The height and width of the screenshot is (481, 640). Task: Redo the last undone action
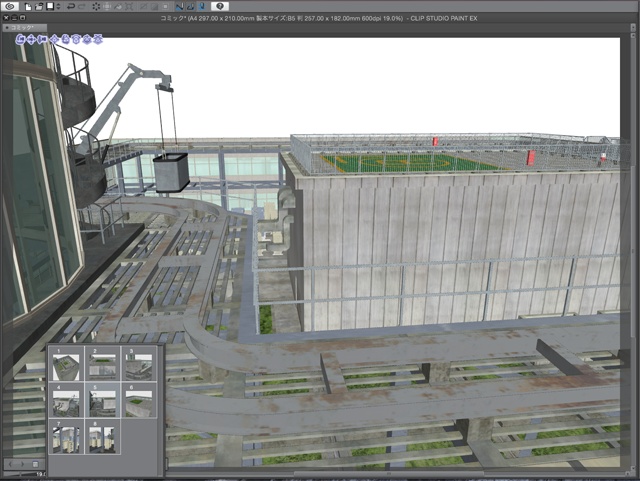(80, 6)
